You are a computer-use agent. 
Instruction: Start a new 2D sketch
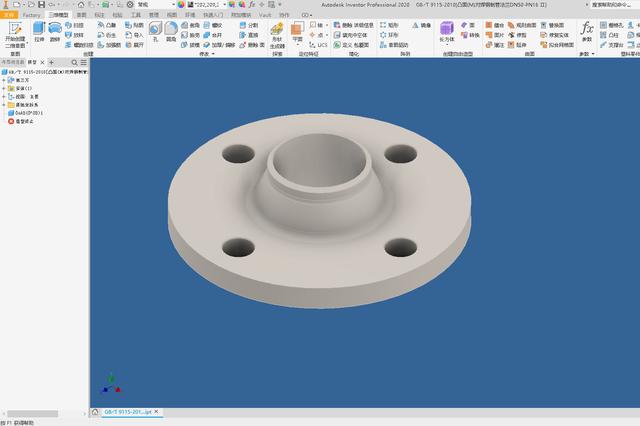click(15, 35)
